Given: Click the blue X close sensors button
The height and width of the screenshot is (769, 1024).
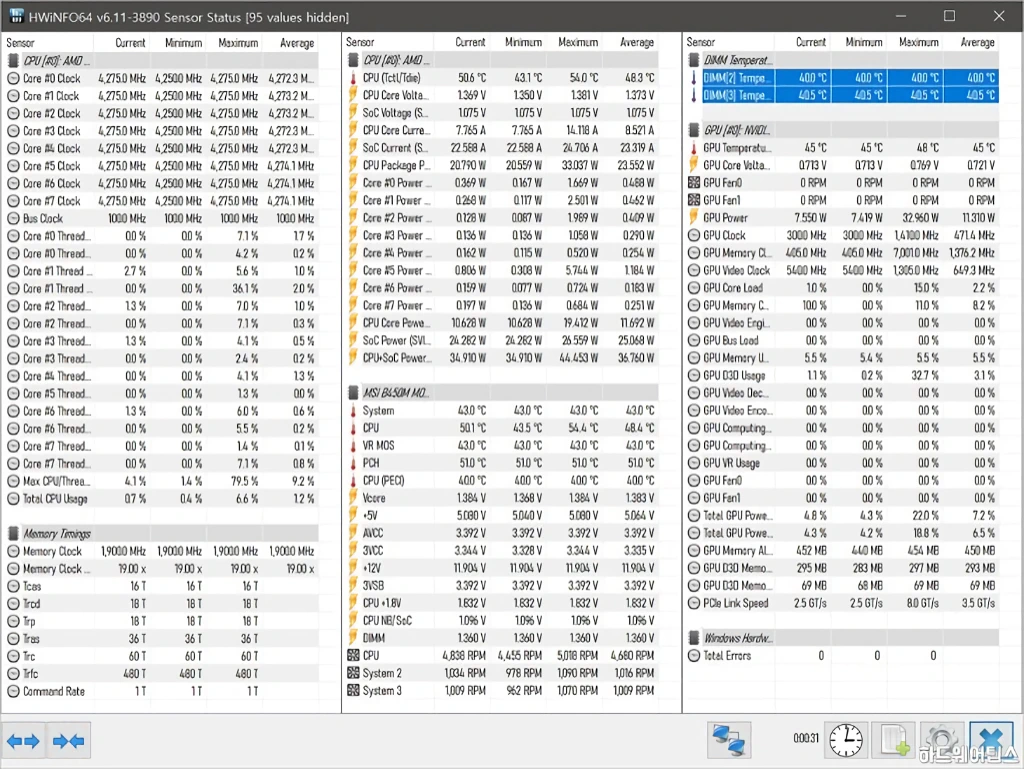Looking at the screenshot, I should pos(990,741).
